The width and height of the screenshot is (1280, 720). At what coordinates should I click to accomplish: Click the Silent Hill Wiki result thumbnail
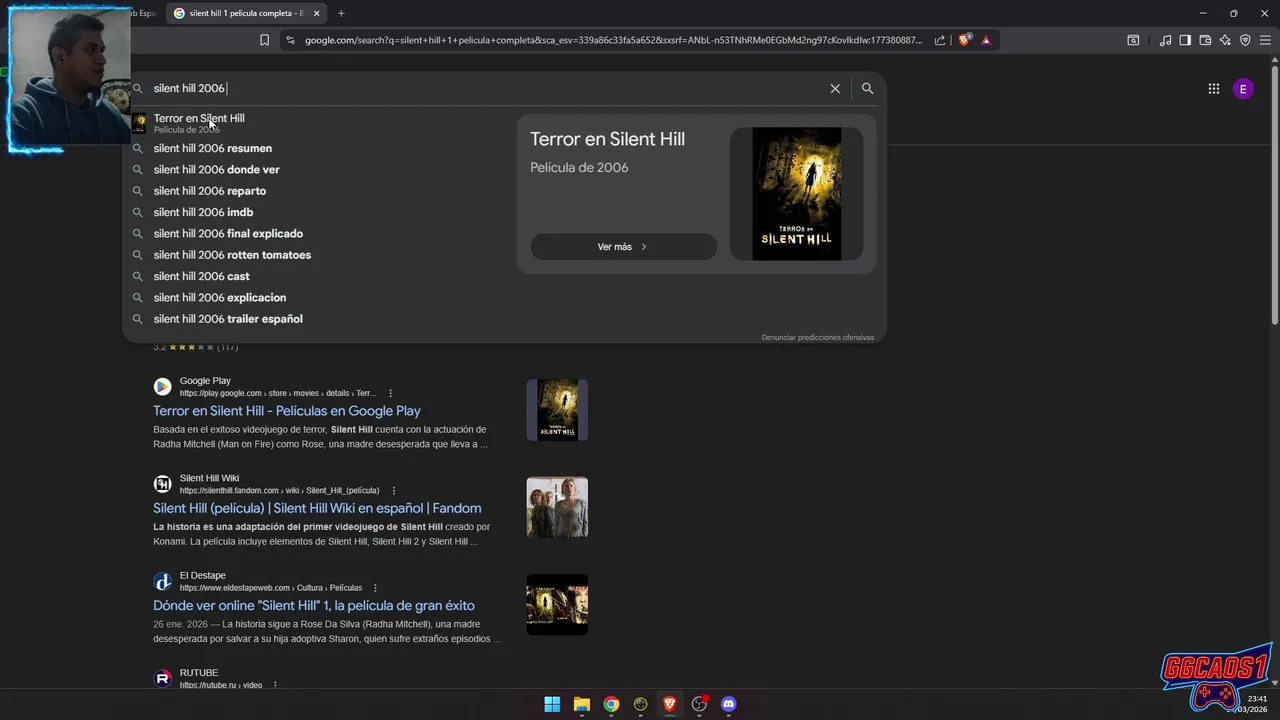557,507
